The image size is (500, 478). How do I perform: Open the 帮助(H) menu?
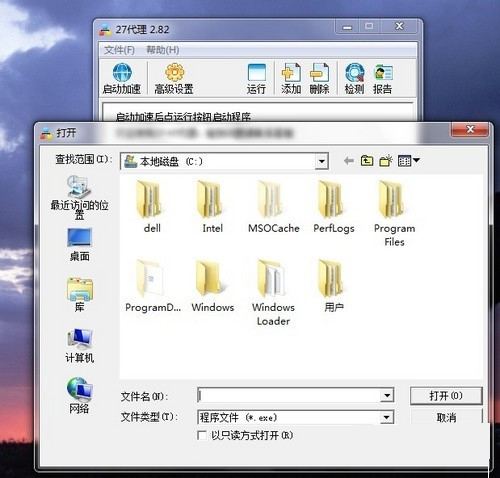click(163, 50)
